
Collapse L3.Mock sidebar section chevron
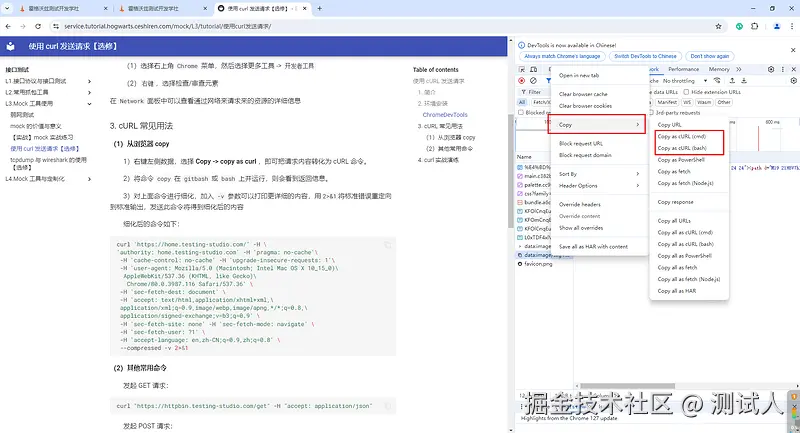[x=89, y=104]
